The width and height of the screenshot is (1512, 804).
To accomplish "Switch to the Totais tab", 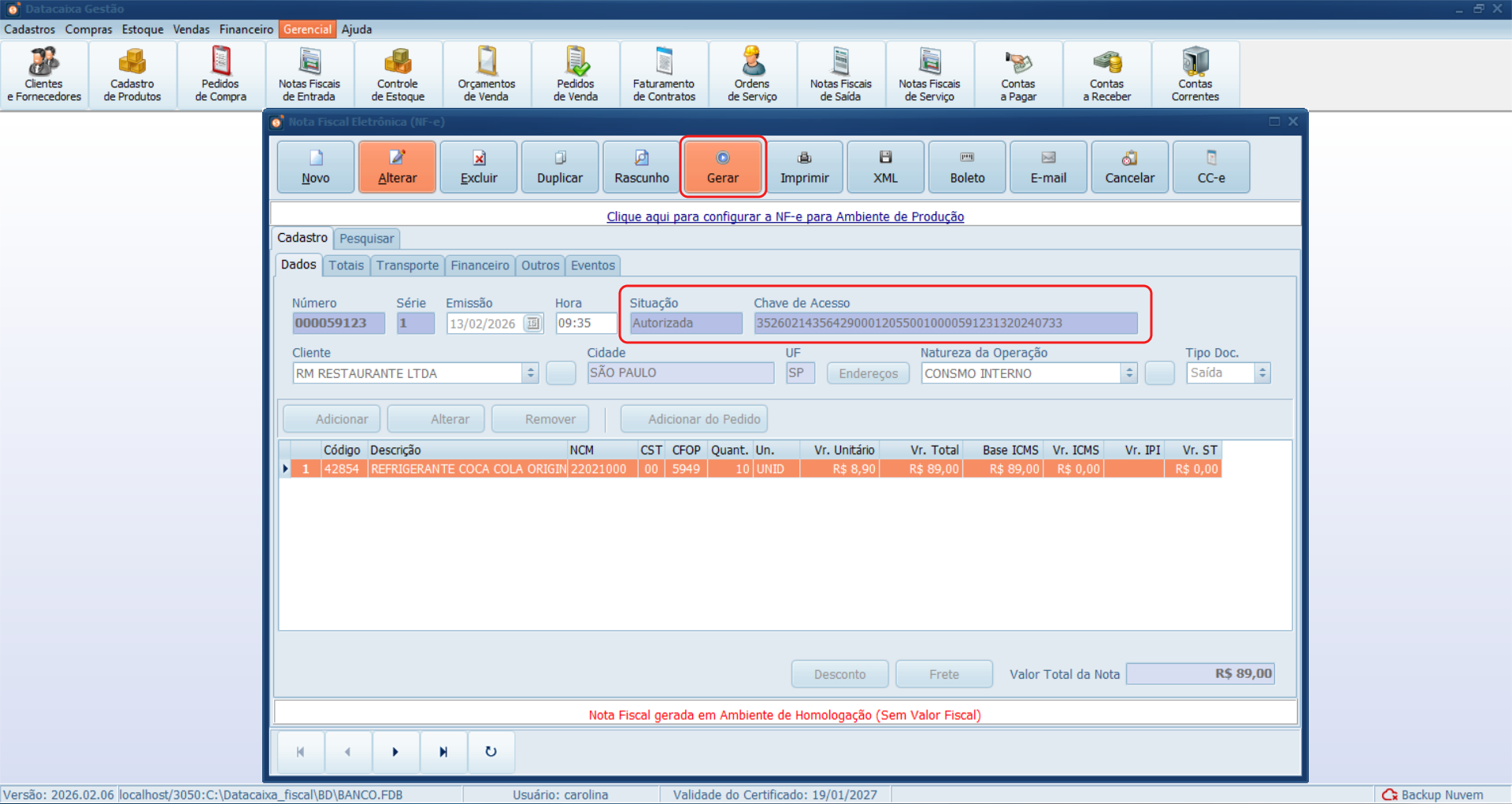I will pyautogui.click(x=346, y=265).
